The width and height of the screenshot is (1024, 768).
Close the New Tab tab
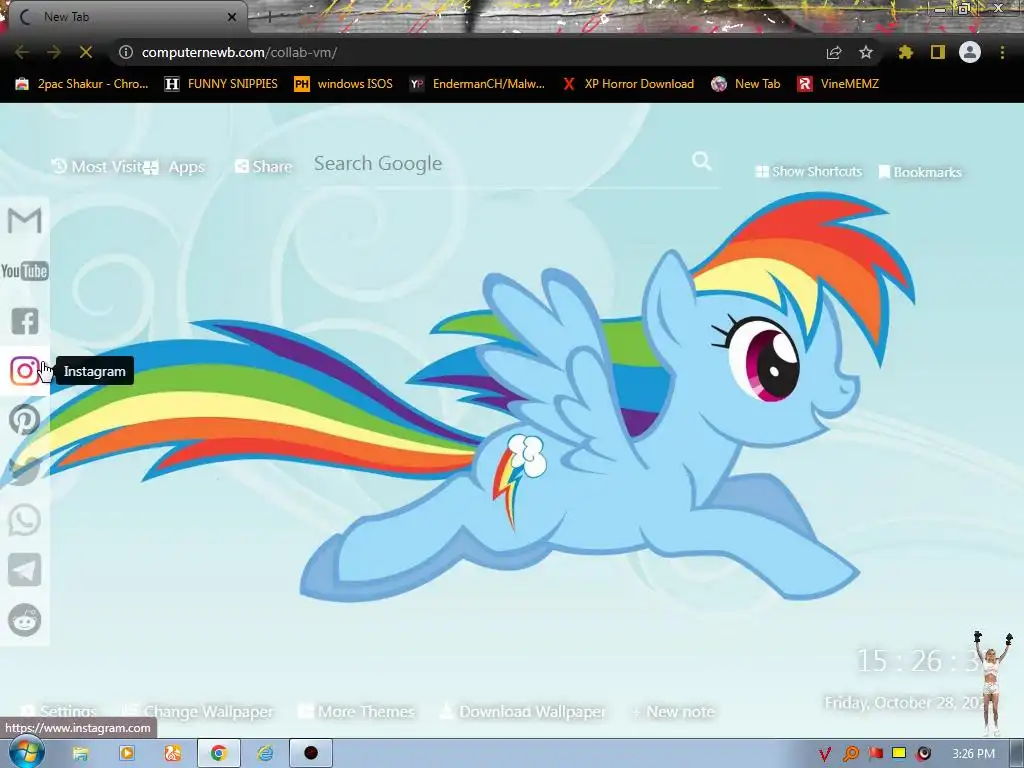232,17
